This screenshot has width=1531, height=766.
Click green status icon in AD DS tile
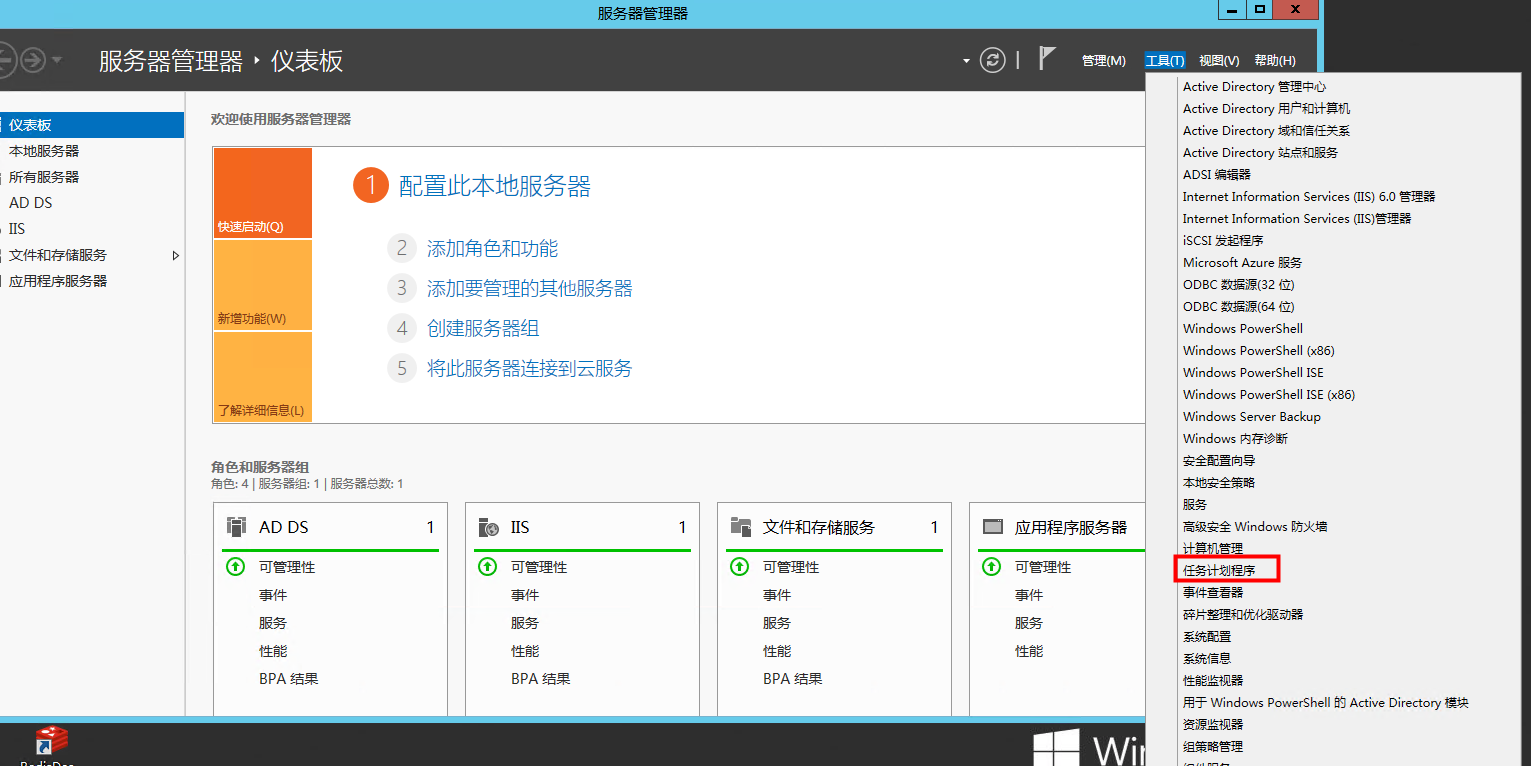(x=236, y=567)
